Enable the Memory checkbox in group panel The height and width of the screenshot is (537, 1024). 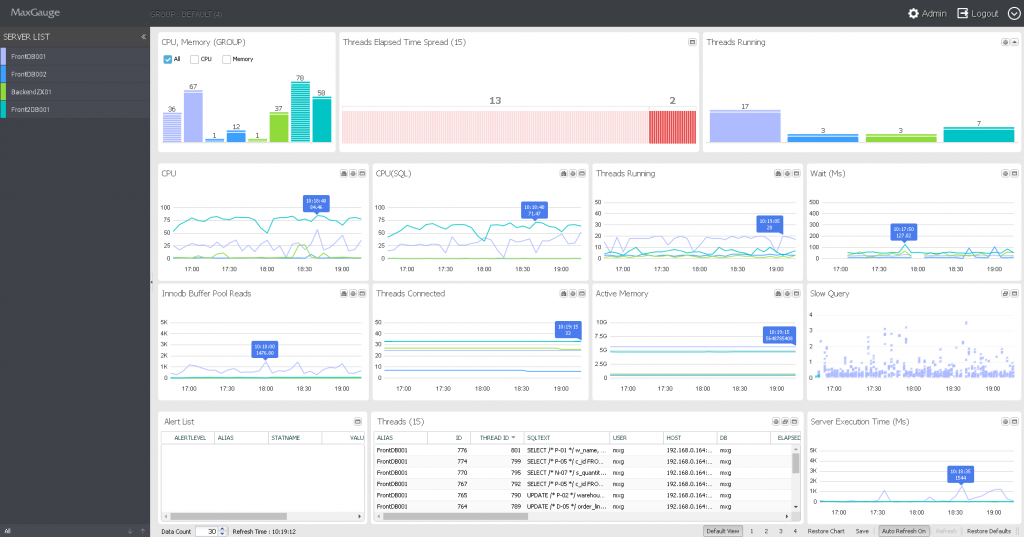coord(226,59)
